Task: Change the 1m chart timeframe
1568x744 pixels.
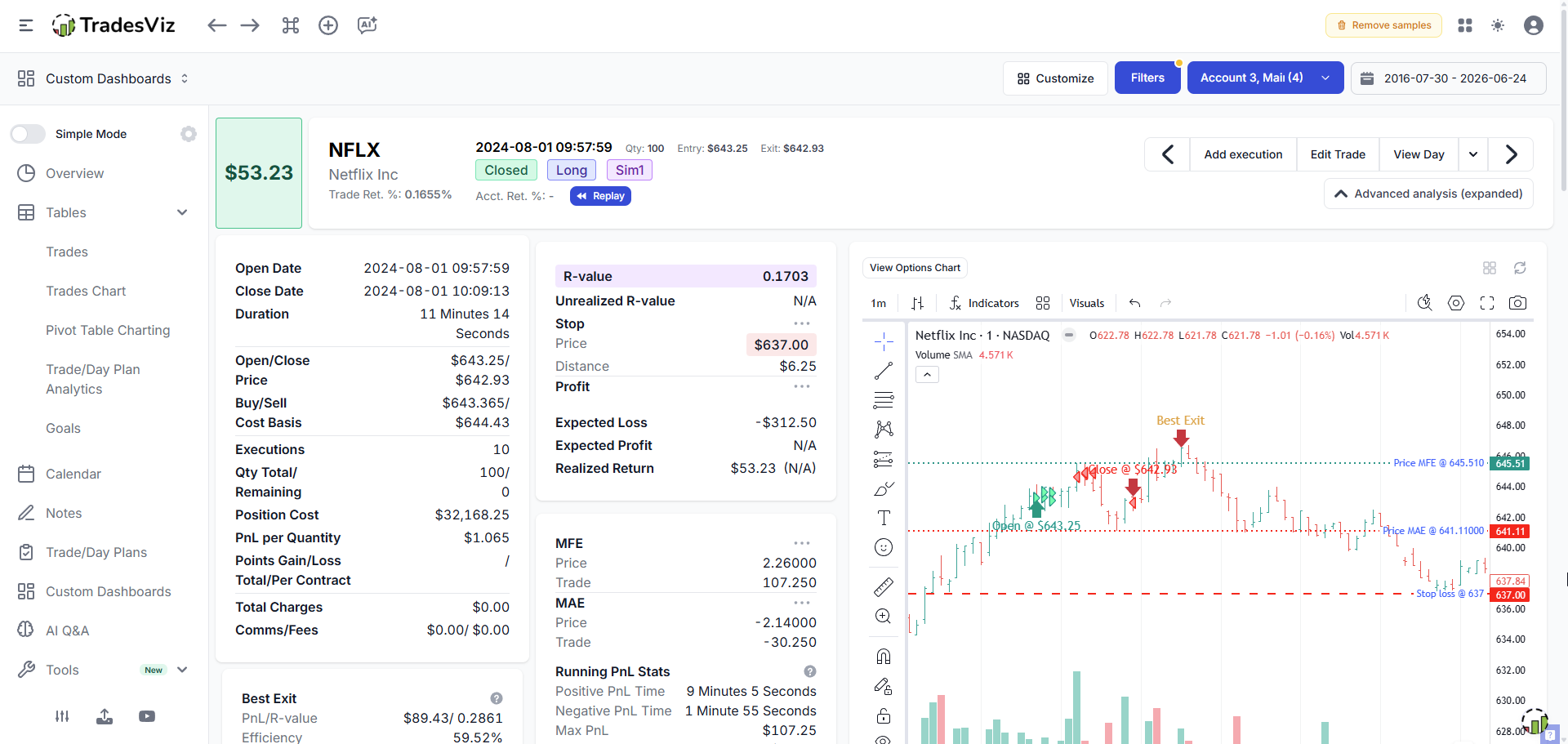Action: coord(879,303)
